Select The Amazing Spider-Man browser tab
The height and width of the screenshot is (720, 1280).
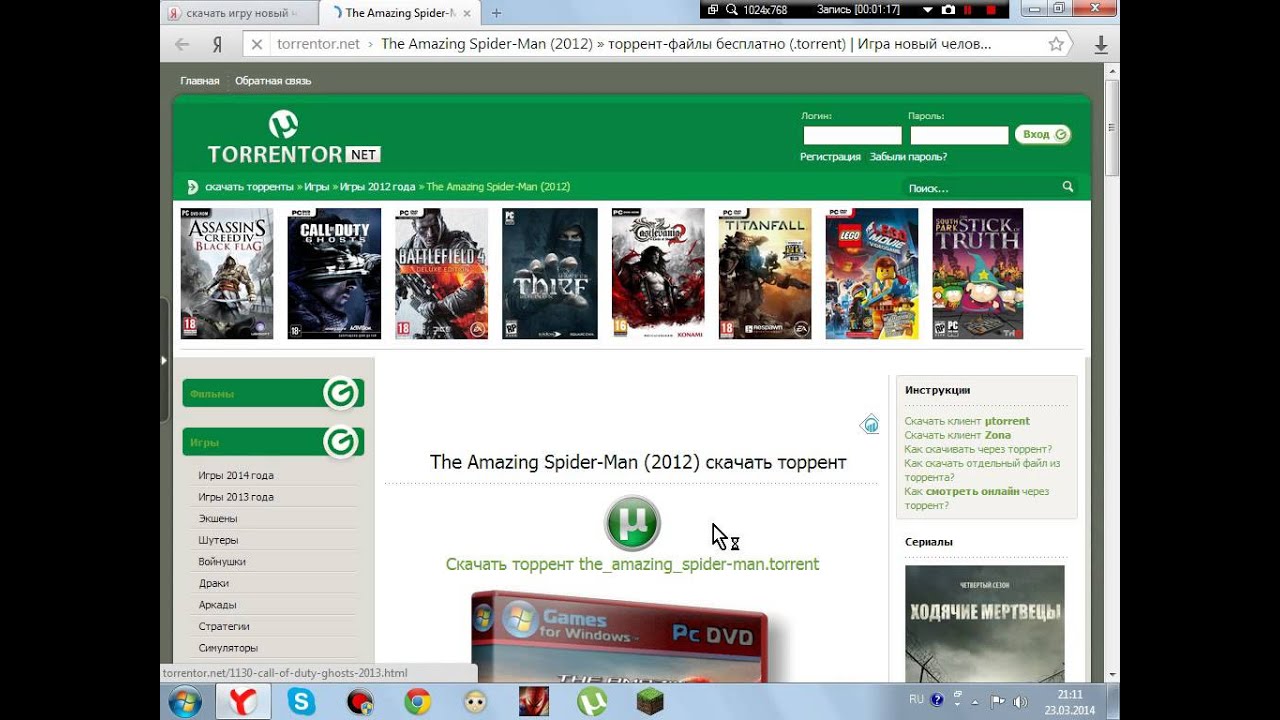[400, 13]
